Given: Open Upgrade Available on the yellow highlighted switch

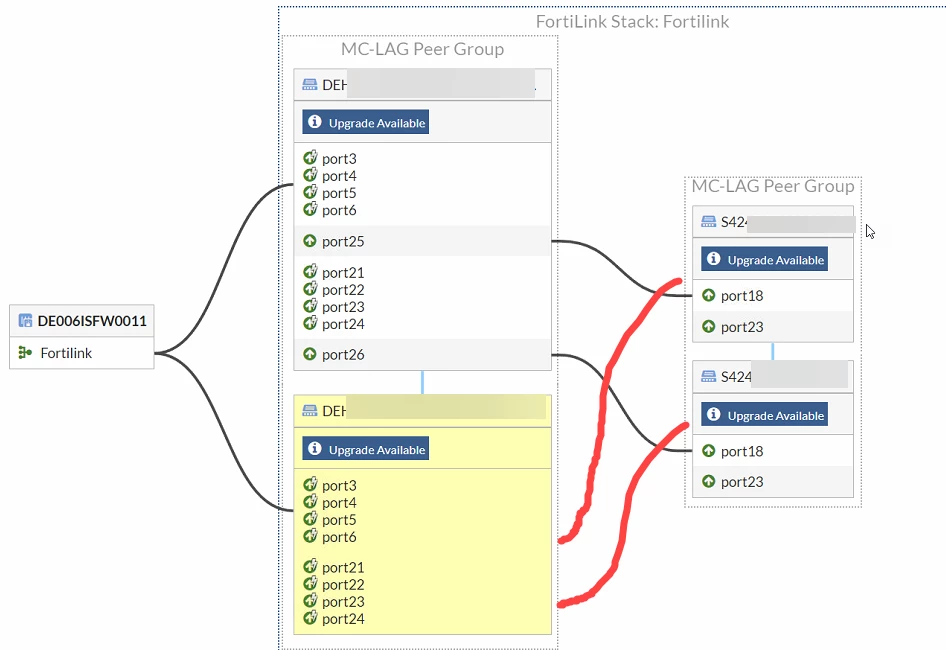Looking at the screenshot, I should coord(366,449).
